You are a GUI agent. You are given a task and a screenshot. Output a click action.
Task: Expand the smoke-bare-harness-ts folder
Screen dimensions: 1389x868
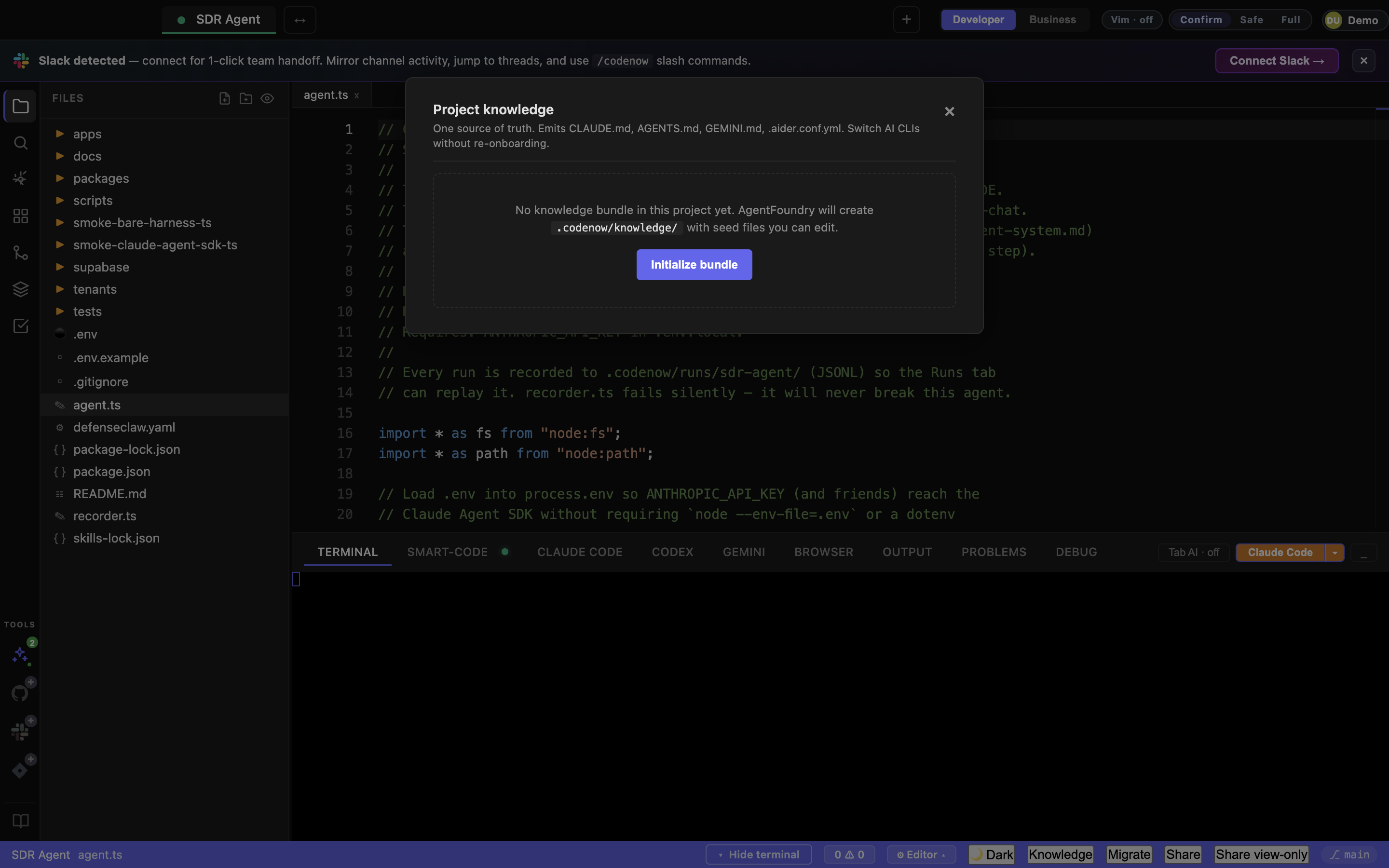[x=163, y=223]
